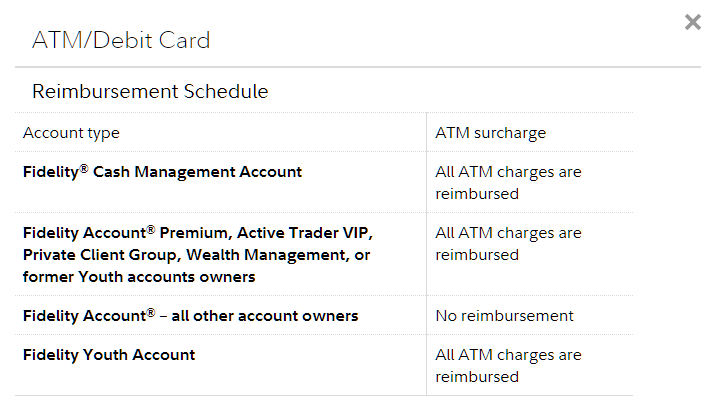
Task: Select the Reimbursement Schedule heading
Action: point(150,91)
